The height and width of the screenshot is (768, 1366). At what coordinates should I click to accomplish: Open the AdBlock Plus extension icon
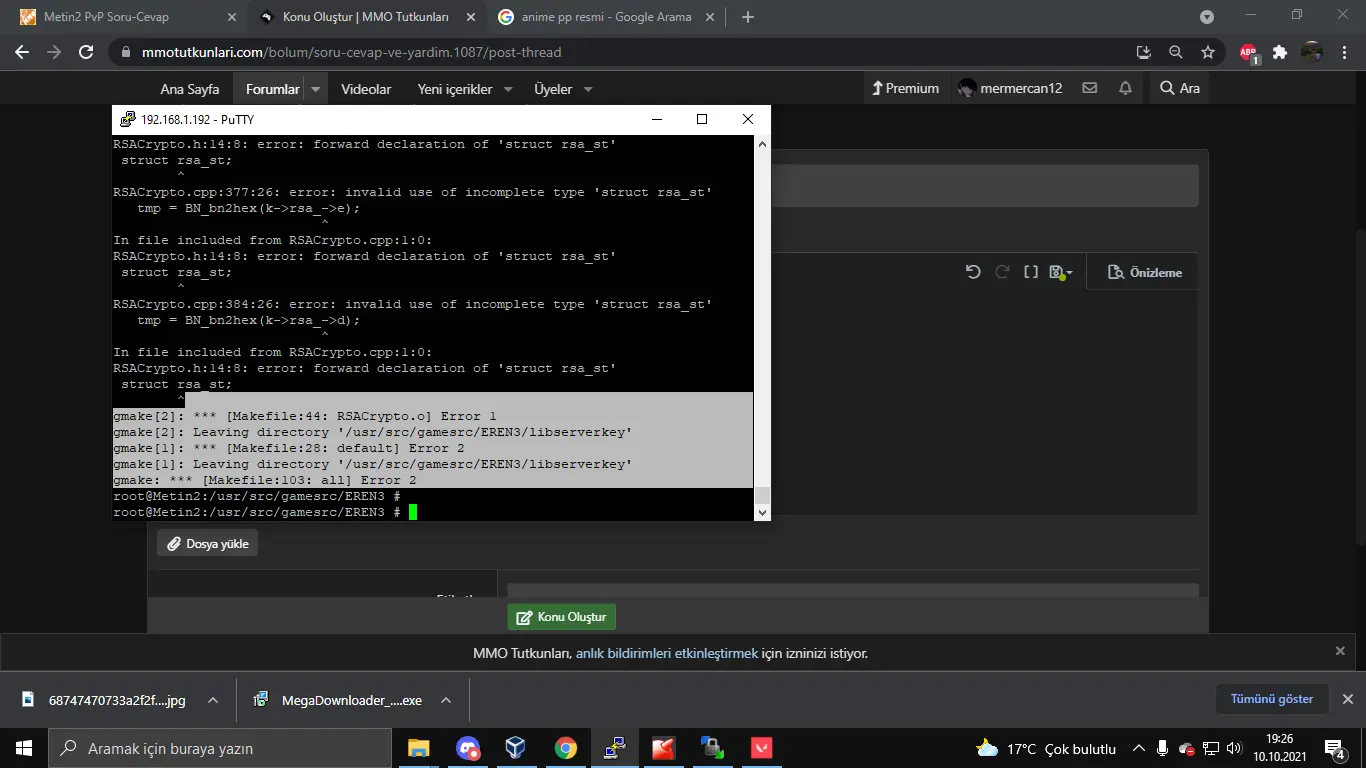tap(1248, 52)
